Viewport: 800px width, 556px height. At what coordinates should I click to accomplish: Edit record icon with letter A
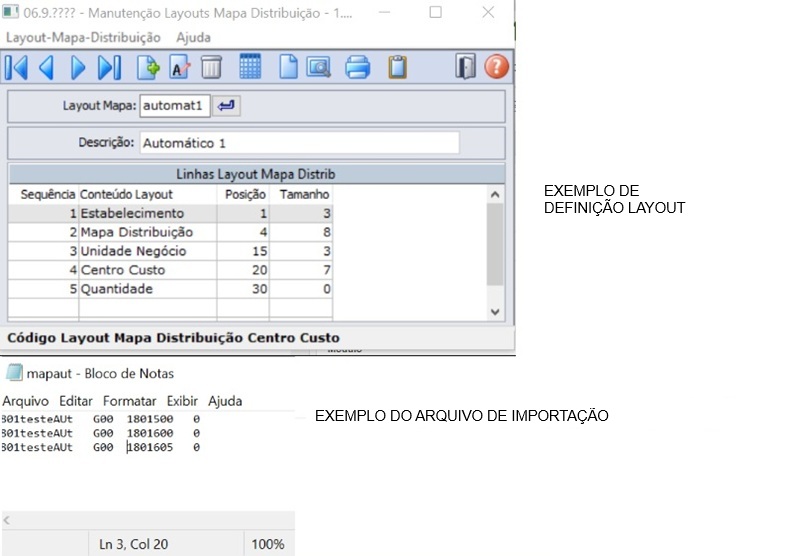(x=180, y=67)
